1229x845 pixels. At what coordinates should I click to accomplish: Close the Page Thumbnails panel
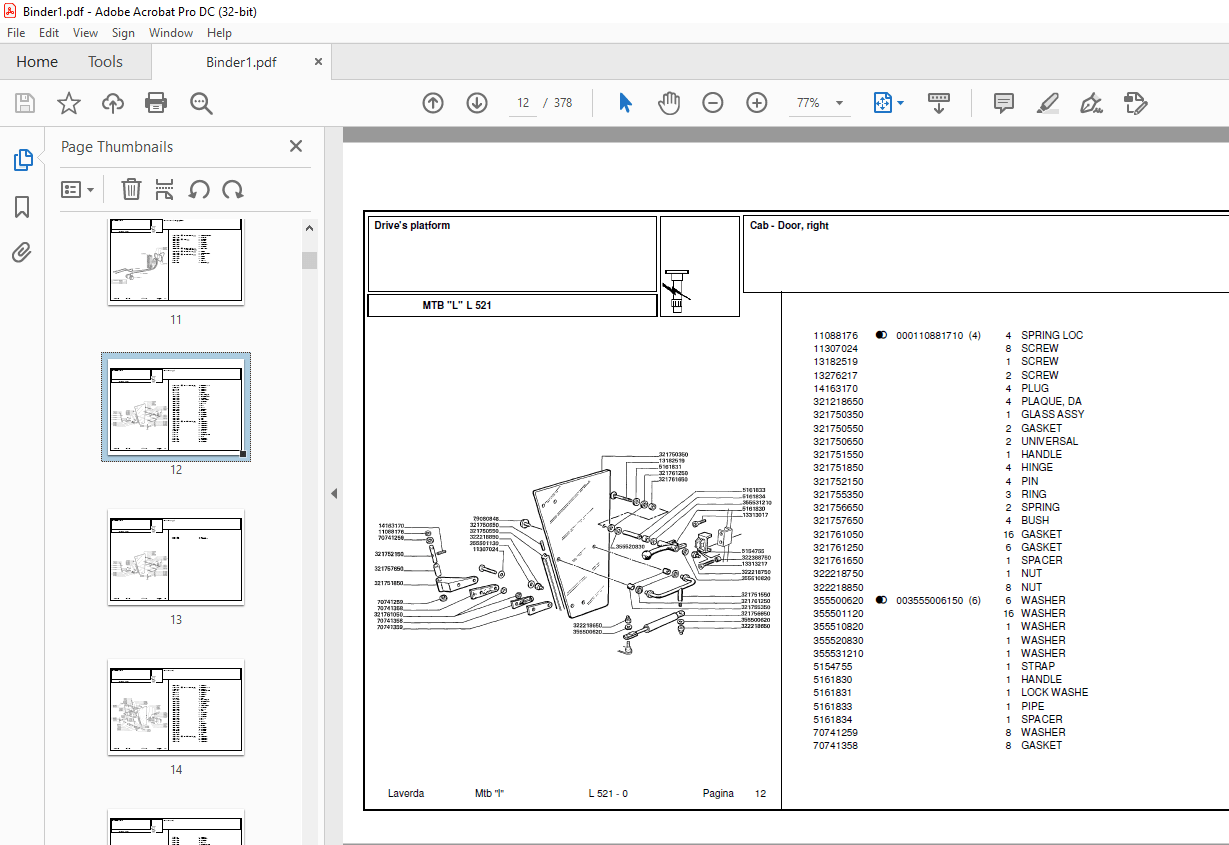coord(295,146)
